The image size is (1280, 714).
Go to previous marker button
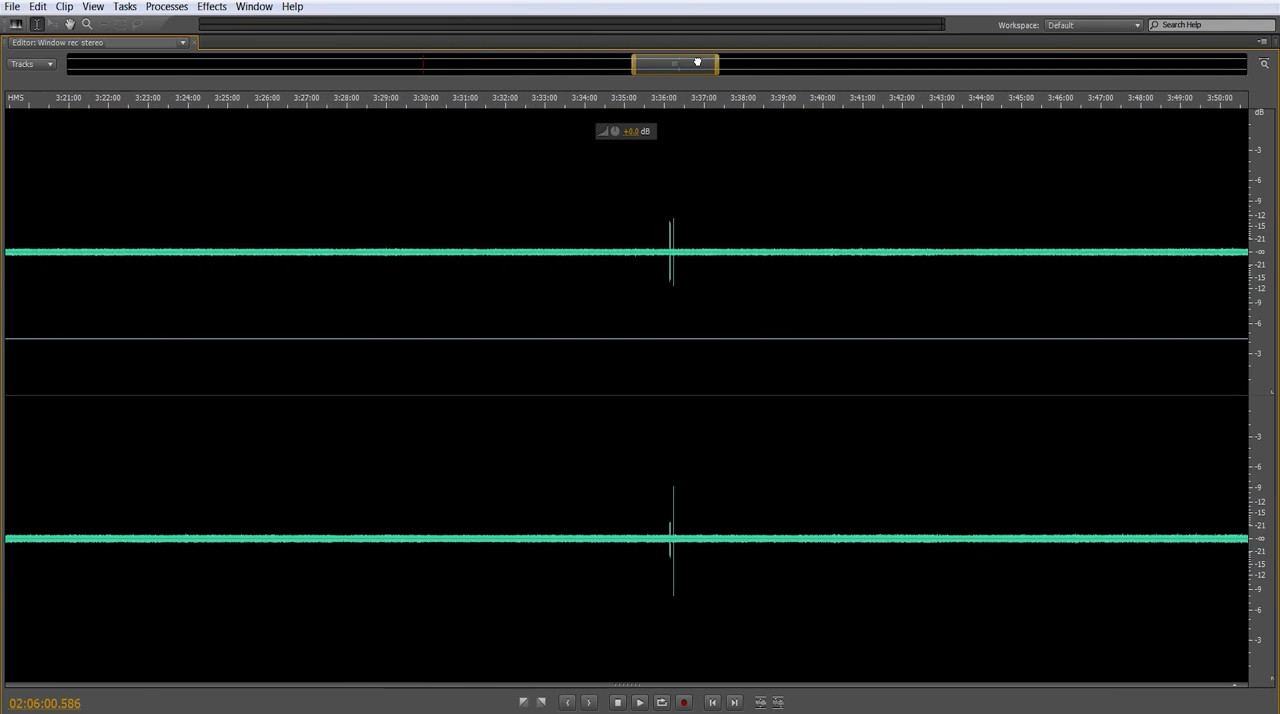[712, 703]
